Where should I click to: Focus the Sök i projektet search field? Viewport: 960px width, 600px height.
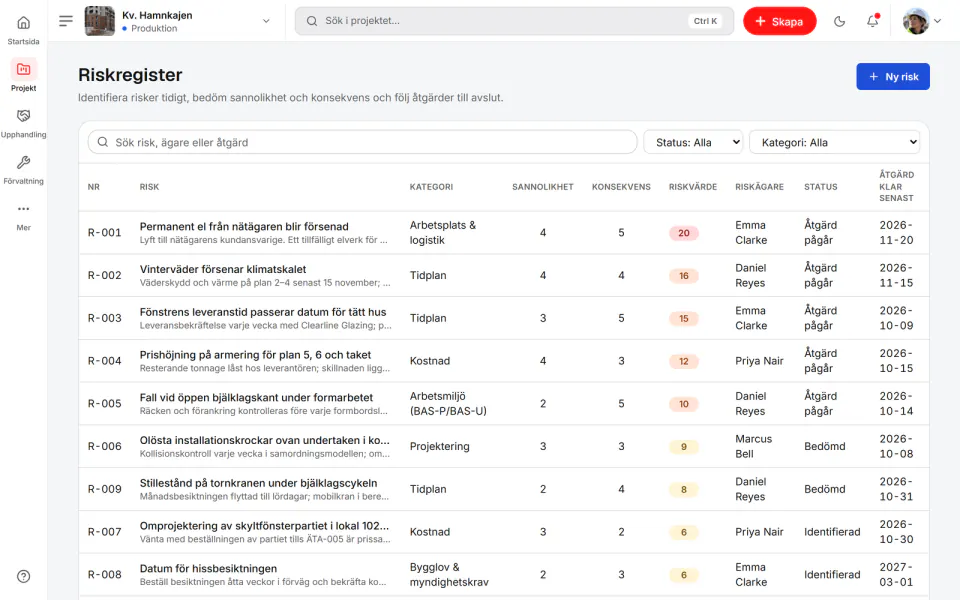coord(514,21)
